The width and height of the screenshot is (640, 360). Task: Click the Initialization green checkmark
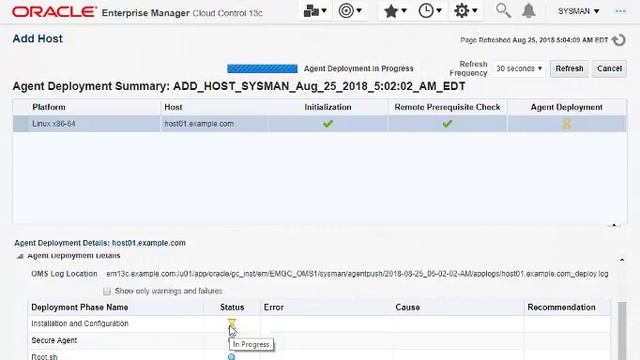coord(328,124)
